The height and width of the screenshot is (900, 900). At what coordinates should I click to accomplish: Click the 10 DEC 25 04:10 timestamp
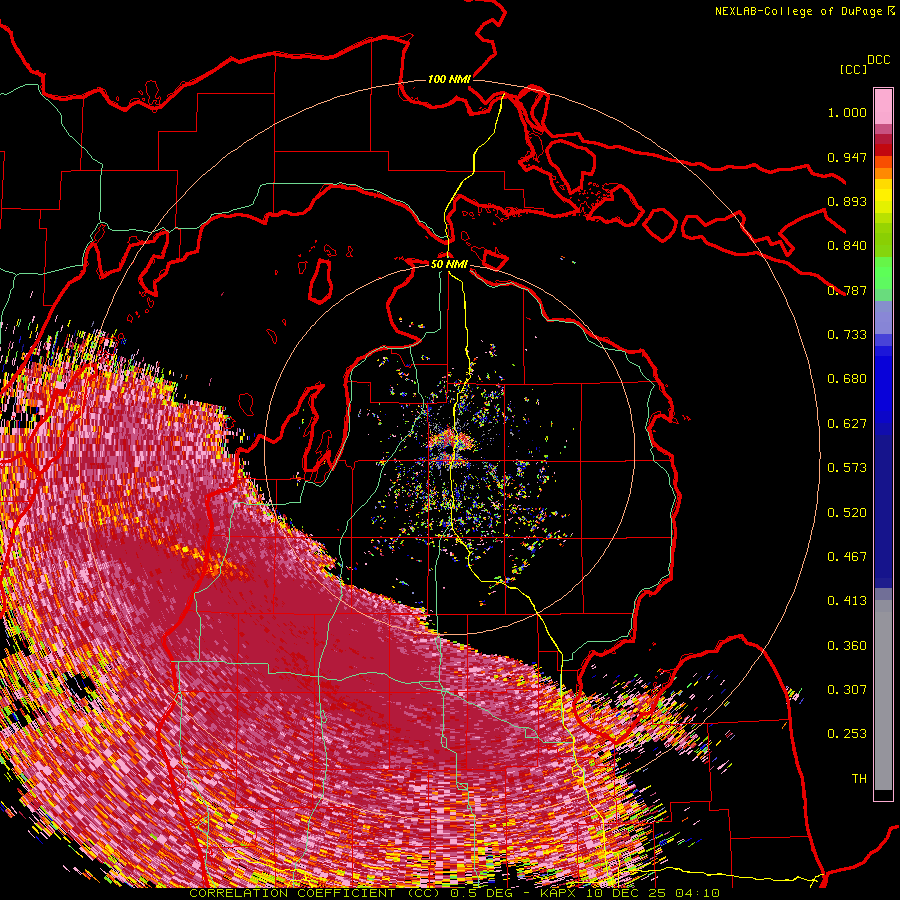(x=653, y=893)
